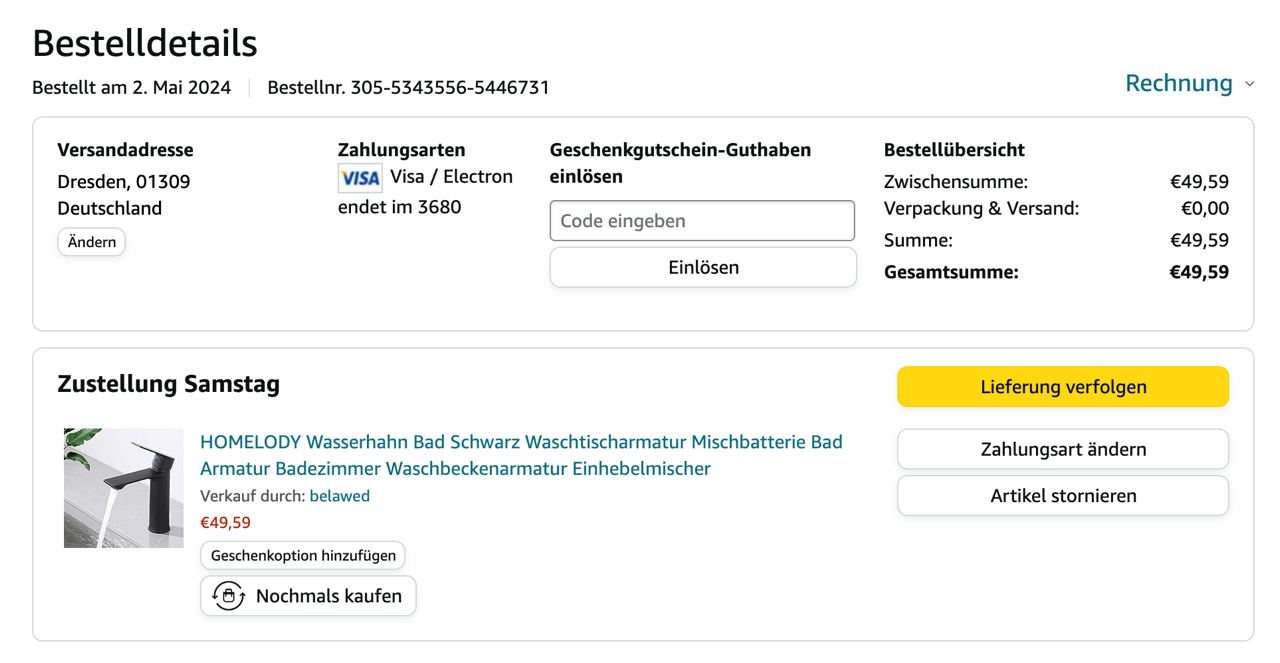The image size is (1280, 663).
Task: Click the order number 305-5343556-5446731
Action: point(450,87)
